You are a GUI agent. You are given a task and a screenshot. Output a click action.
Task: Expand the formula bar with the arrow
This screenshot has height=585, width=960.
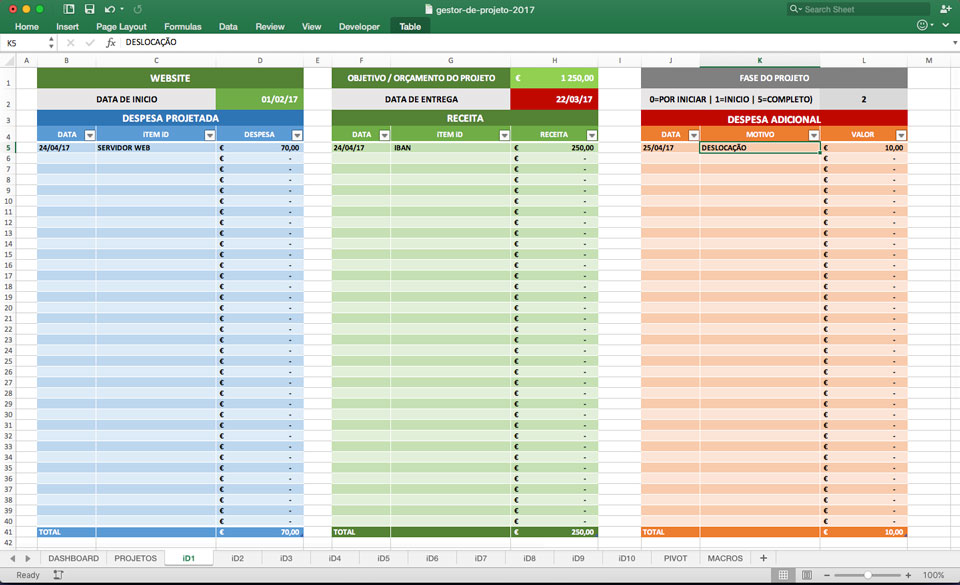tap(954, 42)
